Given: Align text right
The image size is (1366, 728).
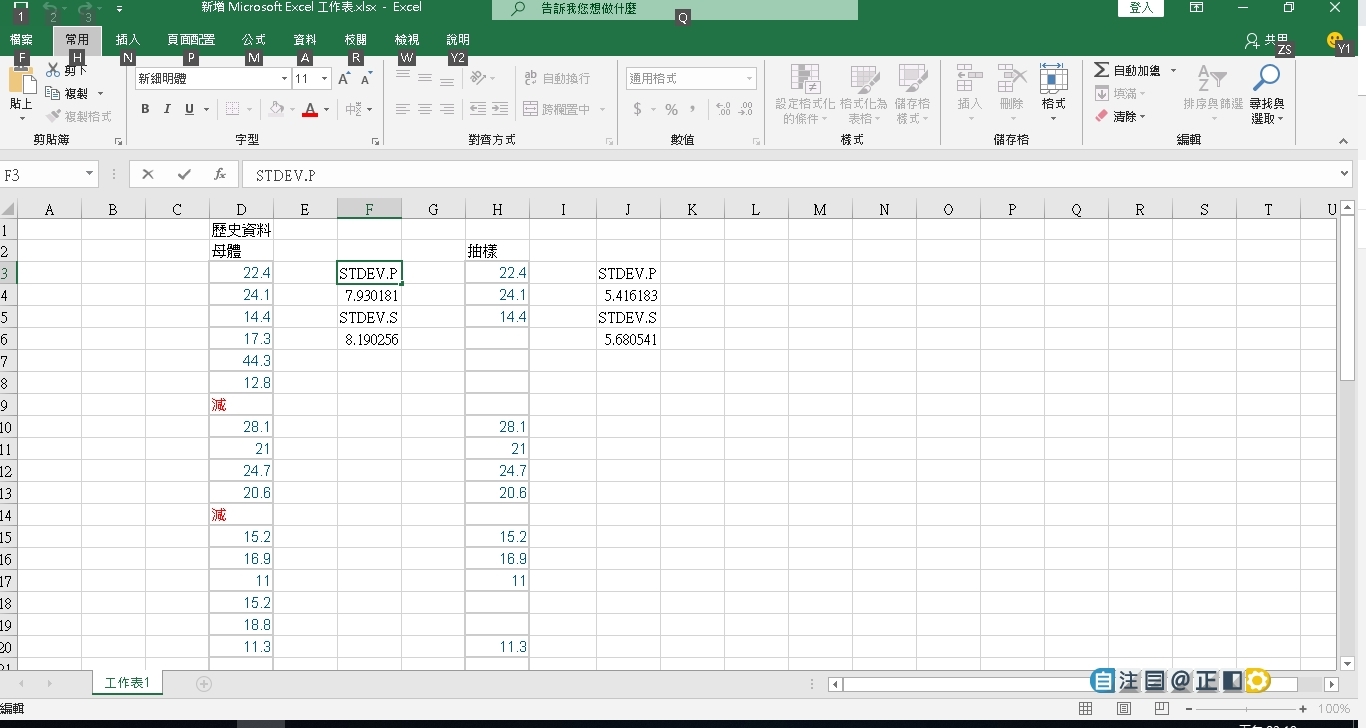Looking at the screenshot, I should 447,109.
